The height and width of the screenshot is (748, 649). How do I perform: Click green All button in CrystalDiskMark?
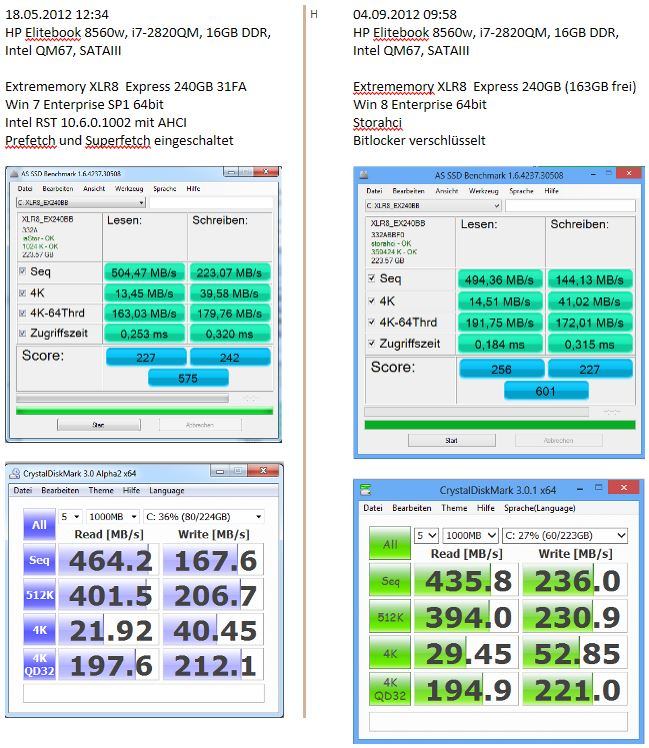pyautogui.click(x=390, y=543)
